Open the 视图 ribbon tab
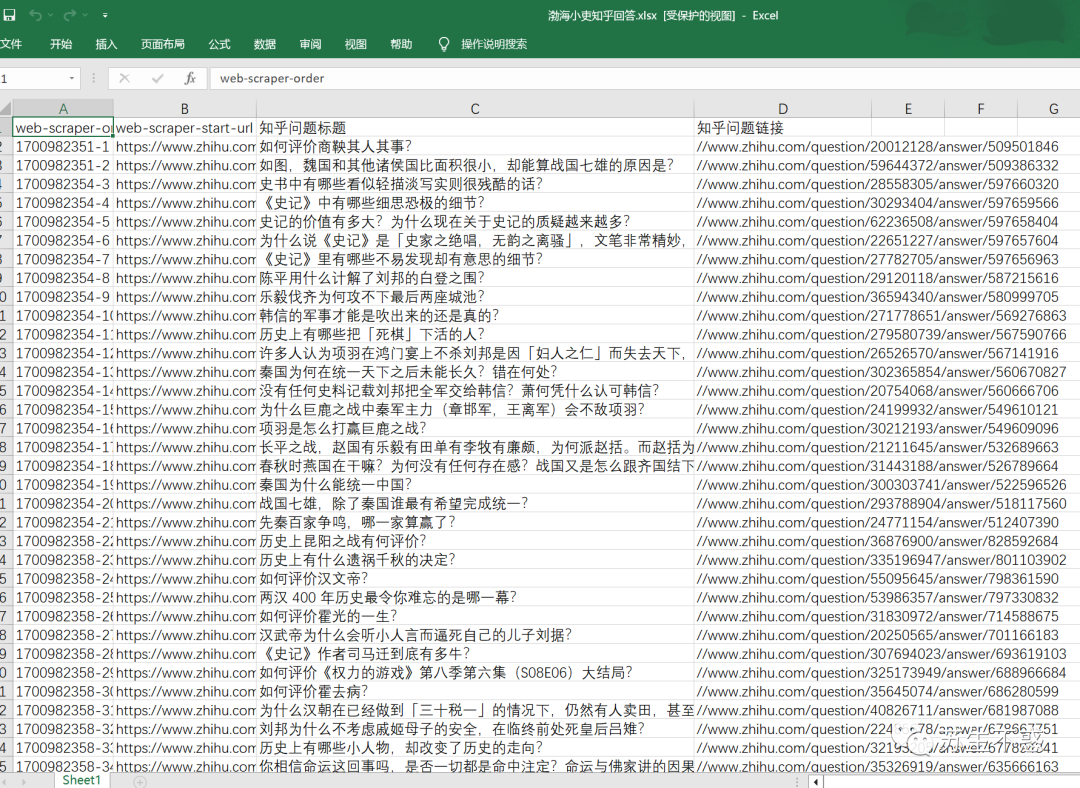Screen dimensions: 1080x788 (355, 44)
